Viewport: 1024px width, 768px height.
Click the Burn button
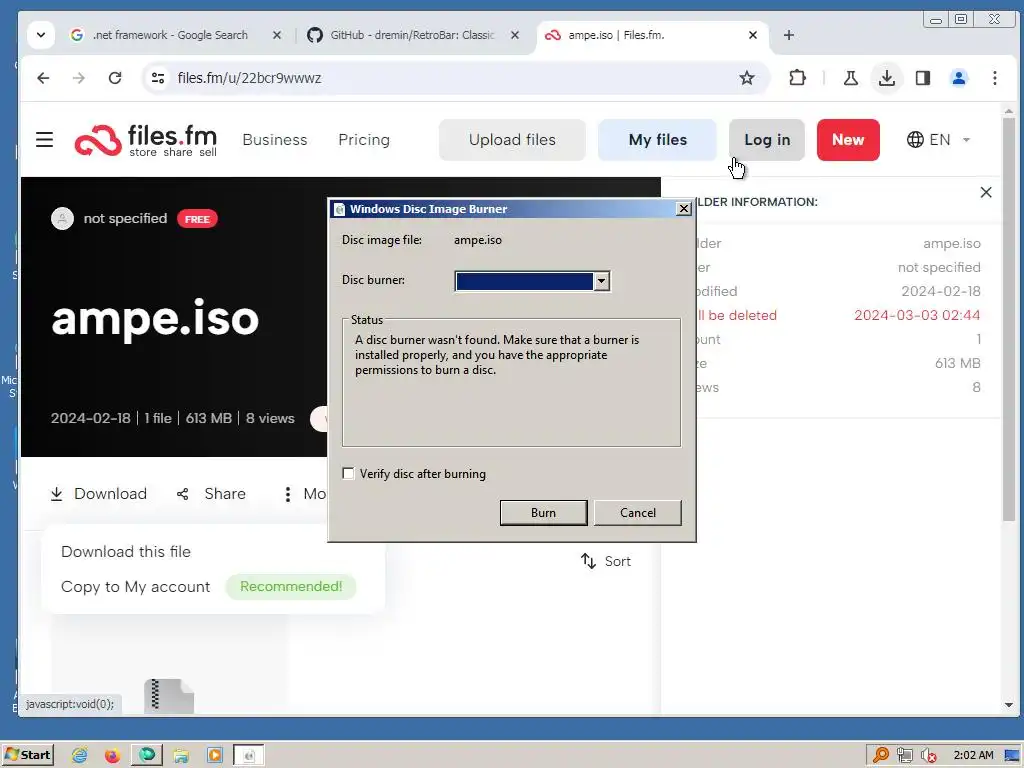pyautogui.click(x=543, y=513)
